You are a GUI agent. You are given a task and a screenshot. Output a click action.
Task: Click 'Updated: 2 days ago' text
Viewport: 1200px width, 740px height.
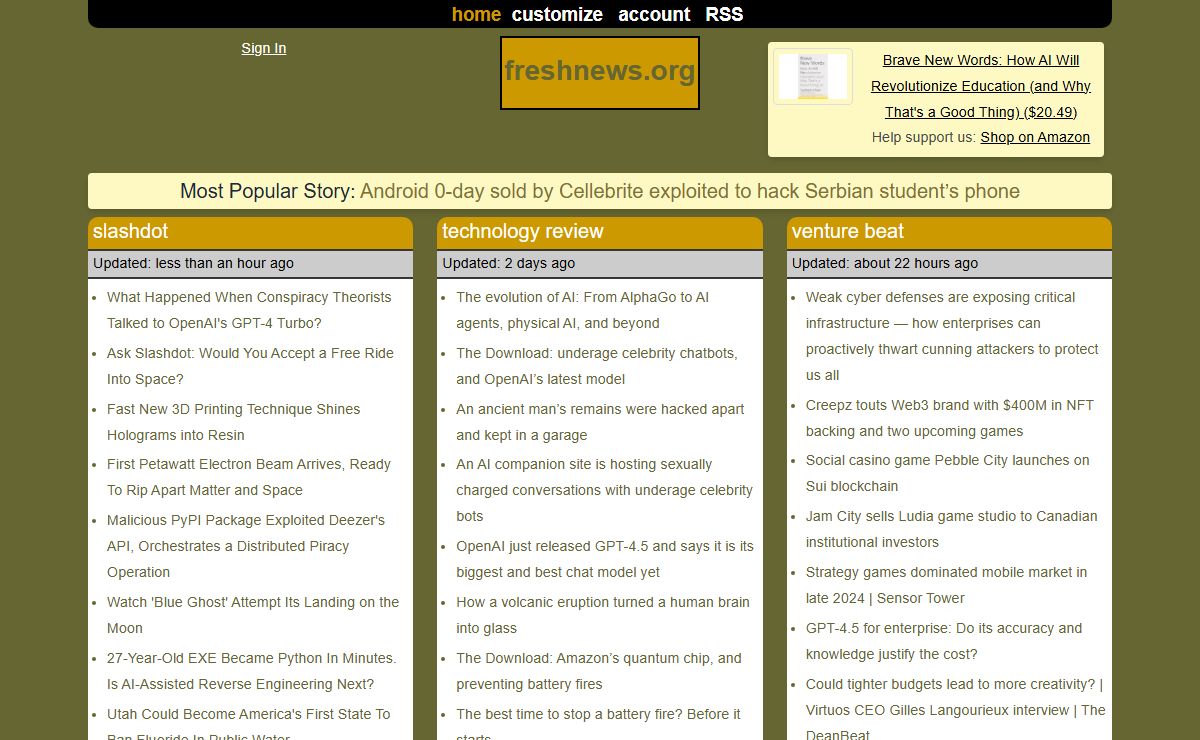509,263
